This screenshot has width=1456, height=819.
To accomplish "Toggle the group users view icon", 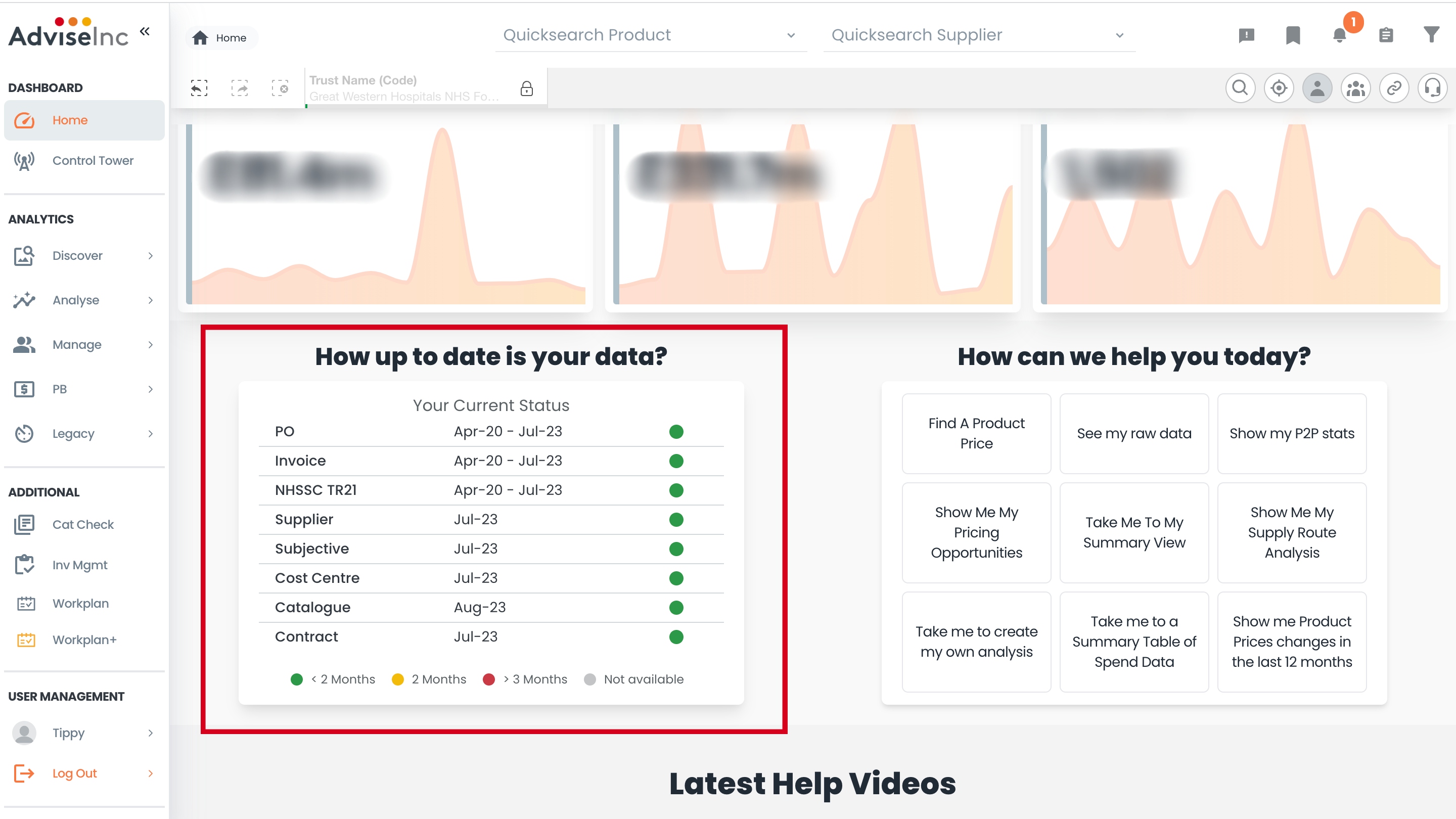I will pos(1355,88).
